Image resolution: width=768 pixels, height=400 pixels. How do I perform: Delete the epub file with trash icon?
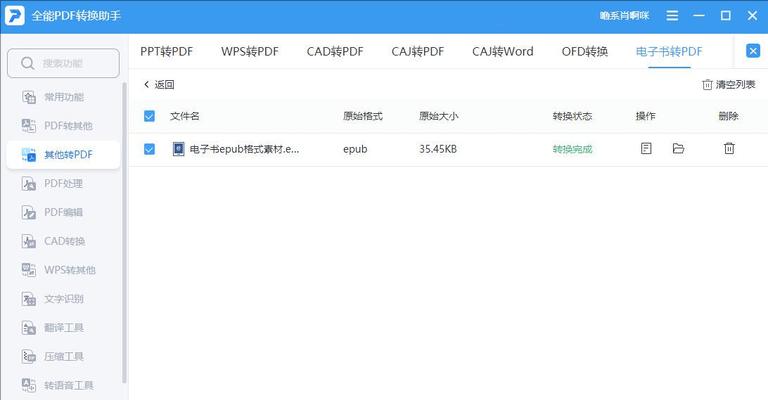[729, 148]
